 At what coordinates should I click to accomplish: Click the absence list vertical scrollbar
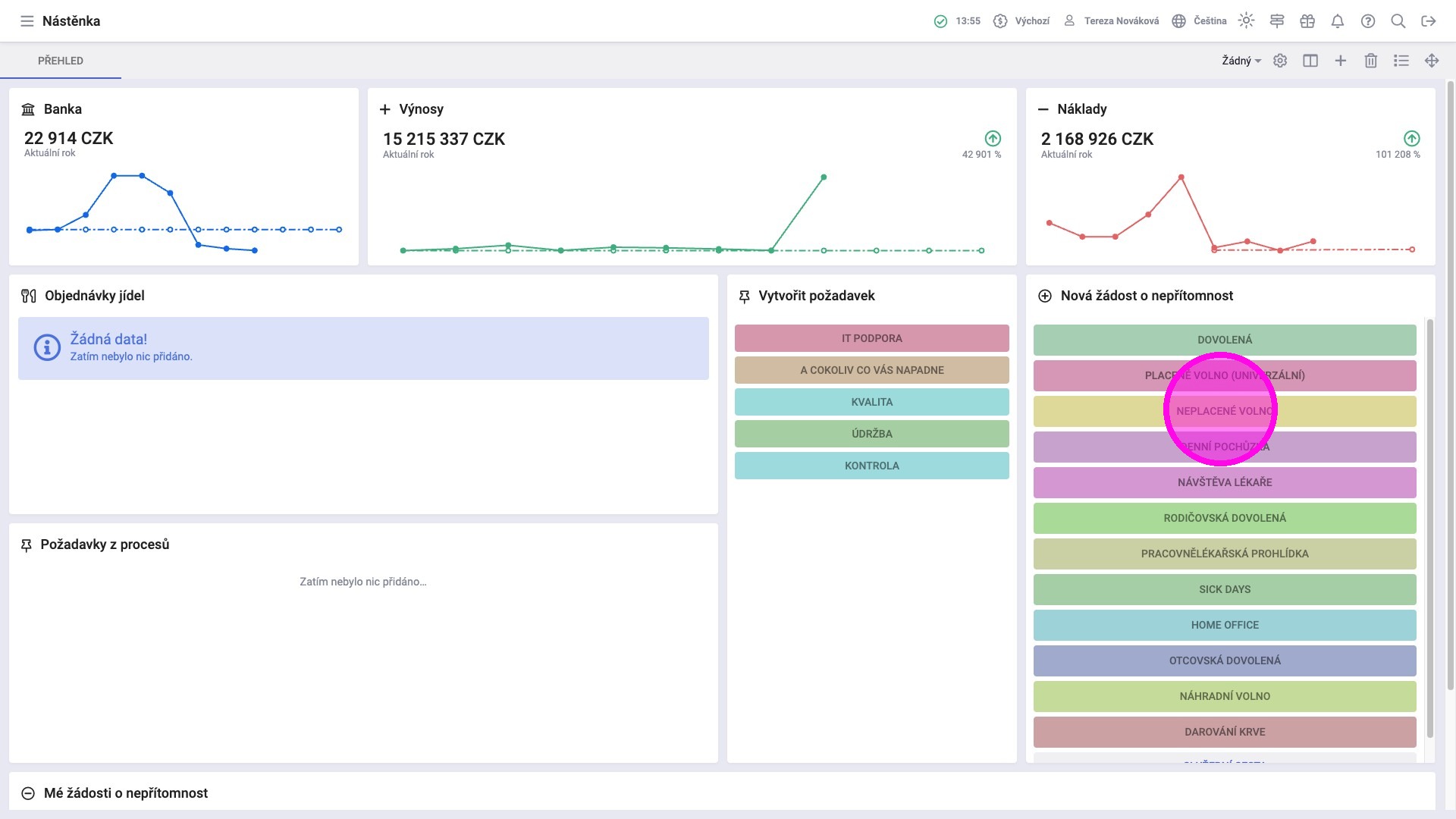1430,531
